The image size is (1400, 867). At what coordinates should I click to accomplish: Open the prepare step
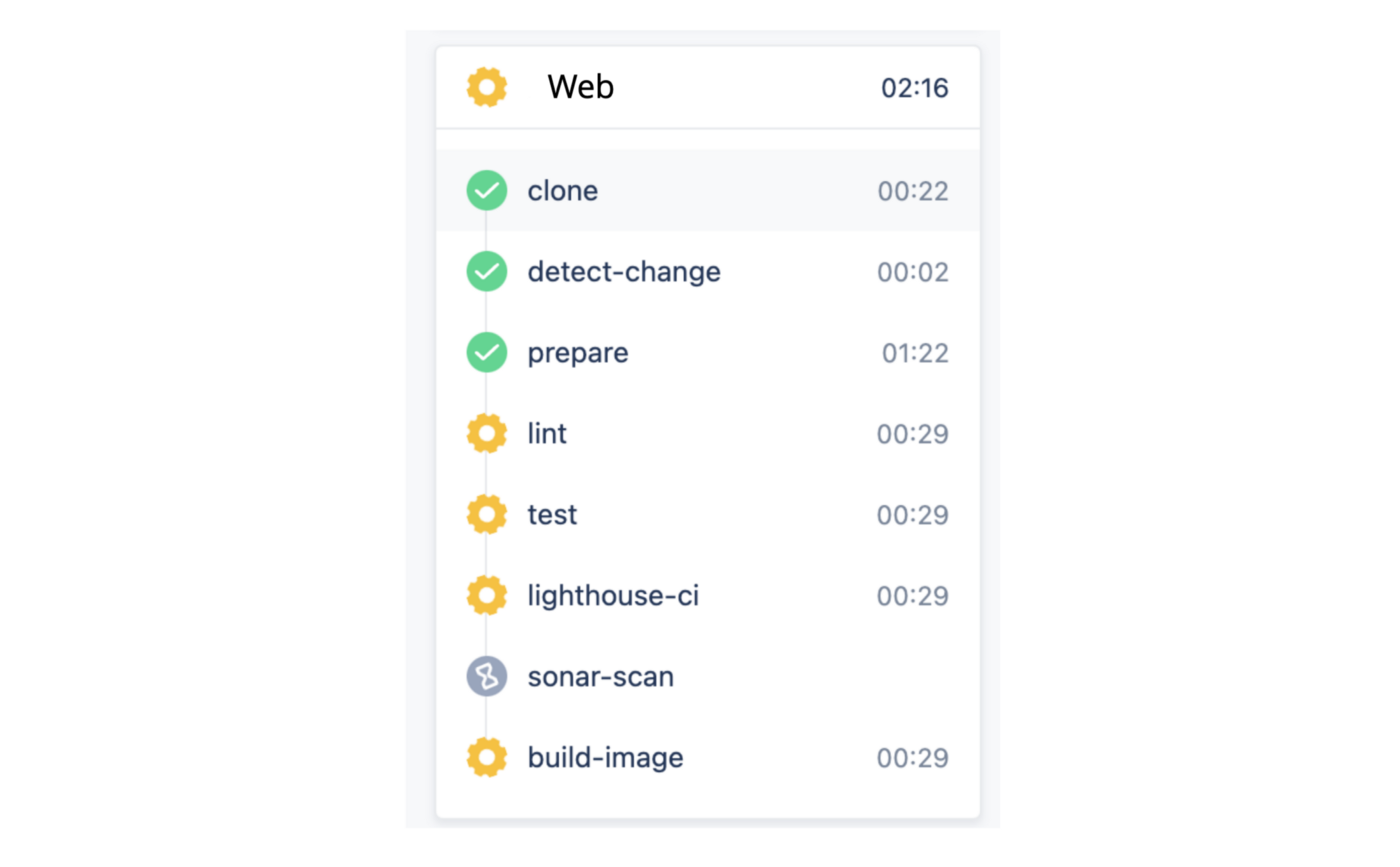[x=578, y=353]
